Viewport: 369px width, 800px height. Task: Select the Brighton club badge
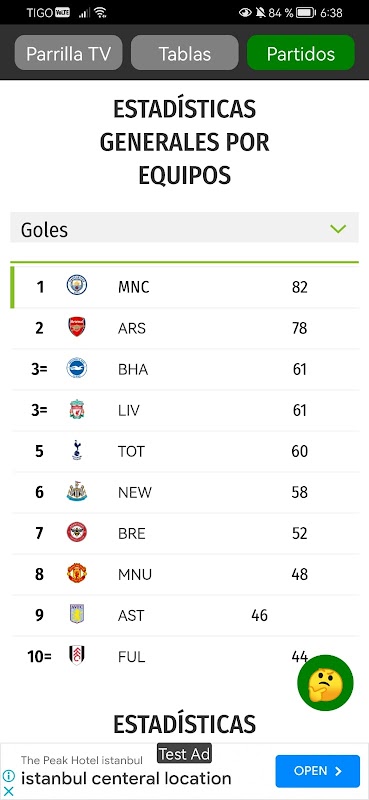77,368
